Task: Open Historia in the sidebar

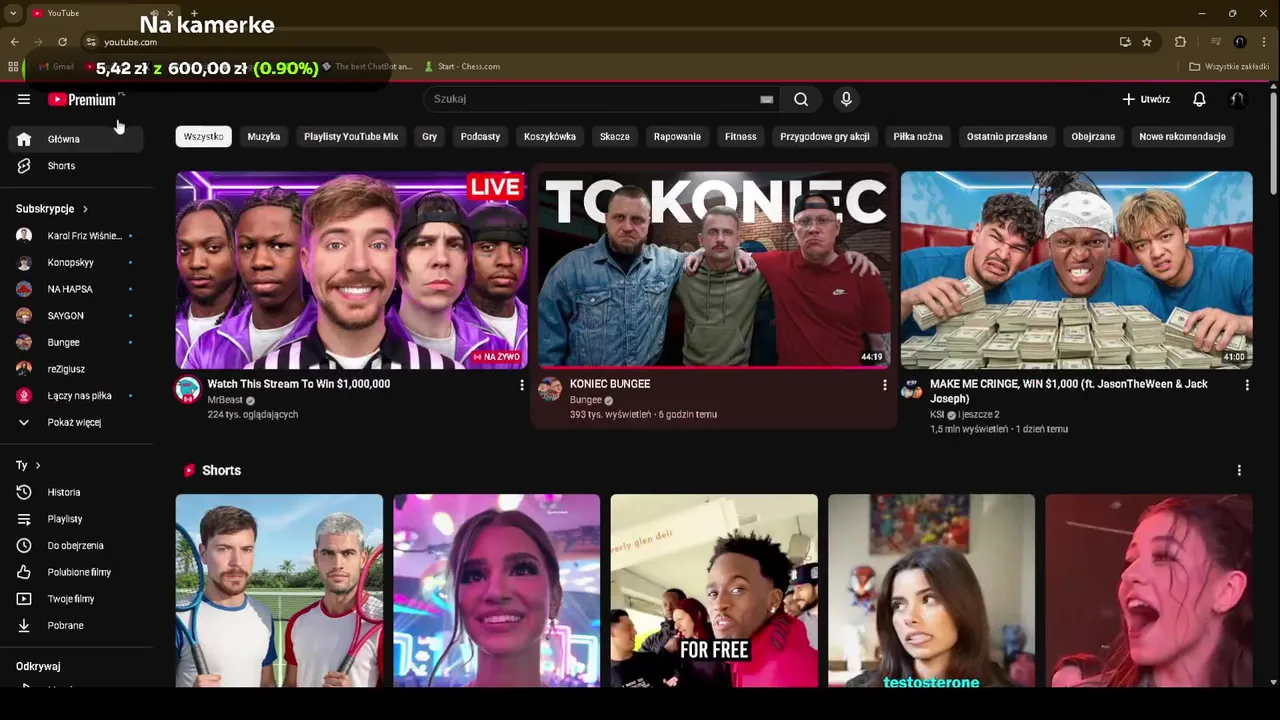Action: coord(76,492)
